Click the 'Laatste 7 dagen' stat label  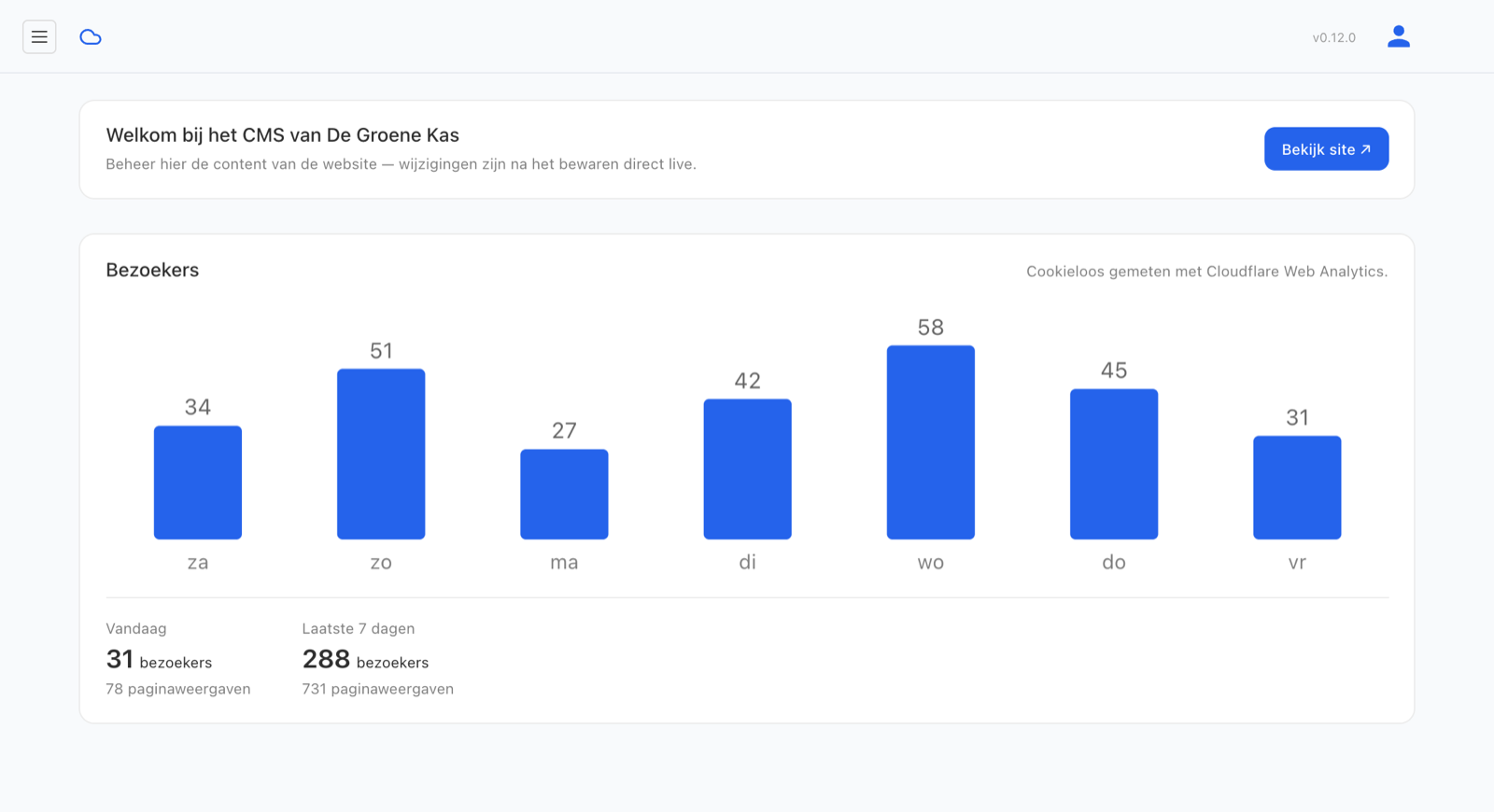[359, 629]
